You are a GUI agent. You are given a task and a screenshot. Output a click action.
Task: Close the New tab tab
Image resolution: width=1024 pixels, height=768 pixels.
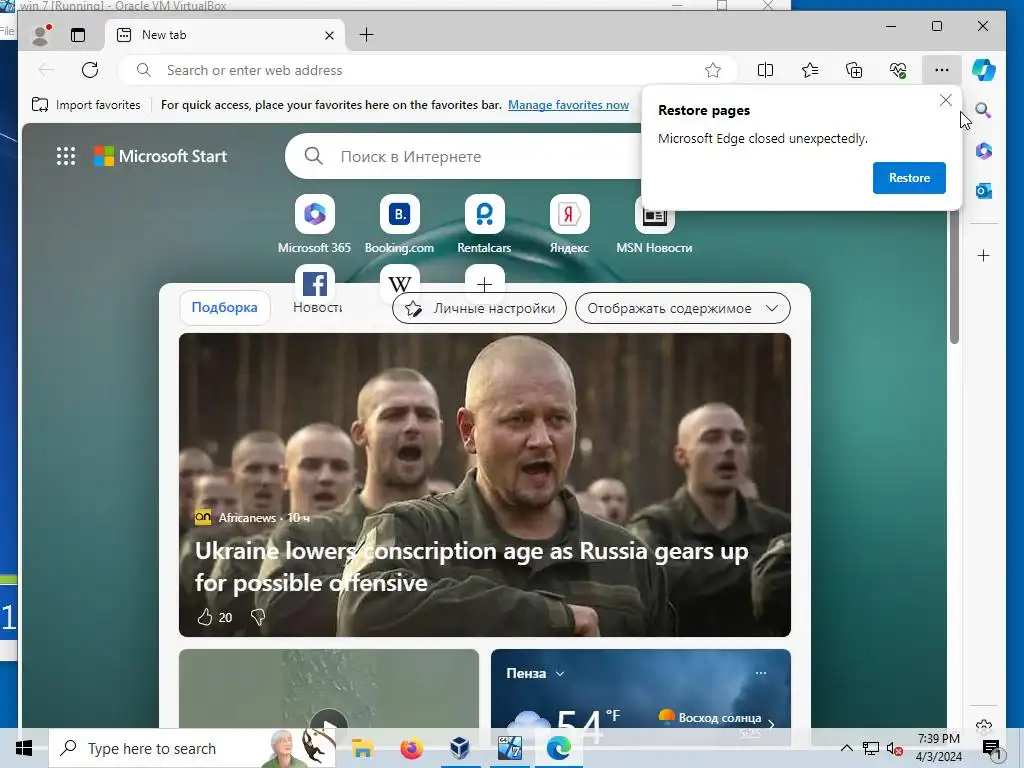(329, 35)
